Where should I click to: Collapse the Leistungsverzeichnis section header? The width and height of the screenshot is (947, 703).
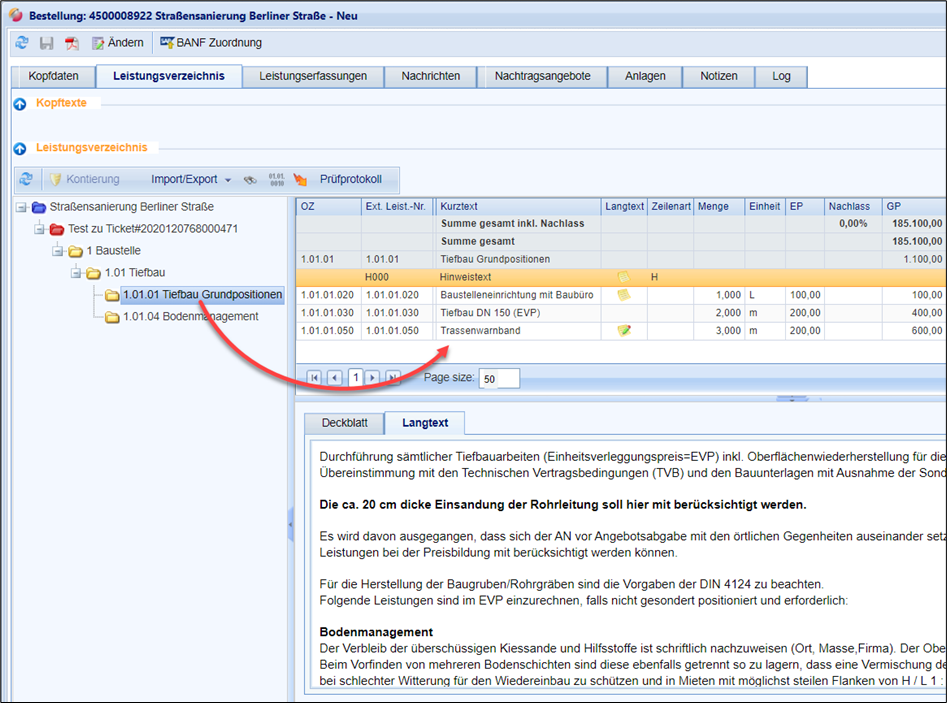[x=20, y=148]
